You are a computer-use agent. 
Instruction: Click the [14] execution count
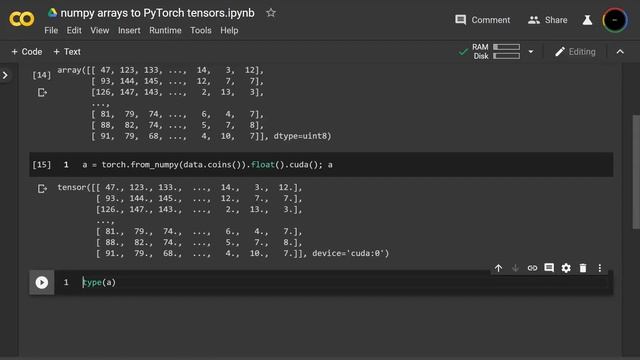coord(42,75)
